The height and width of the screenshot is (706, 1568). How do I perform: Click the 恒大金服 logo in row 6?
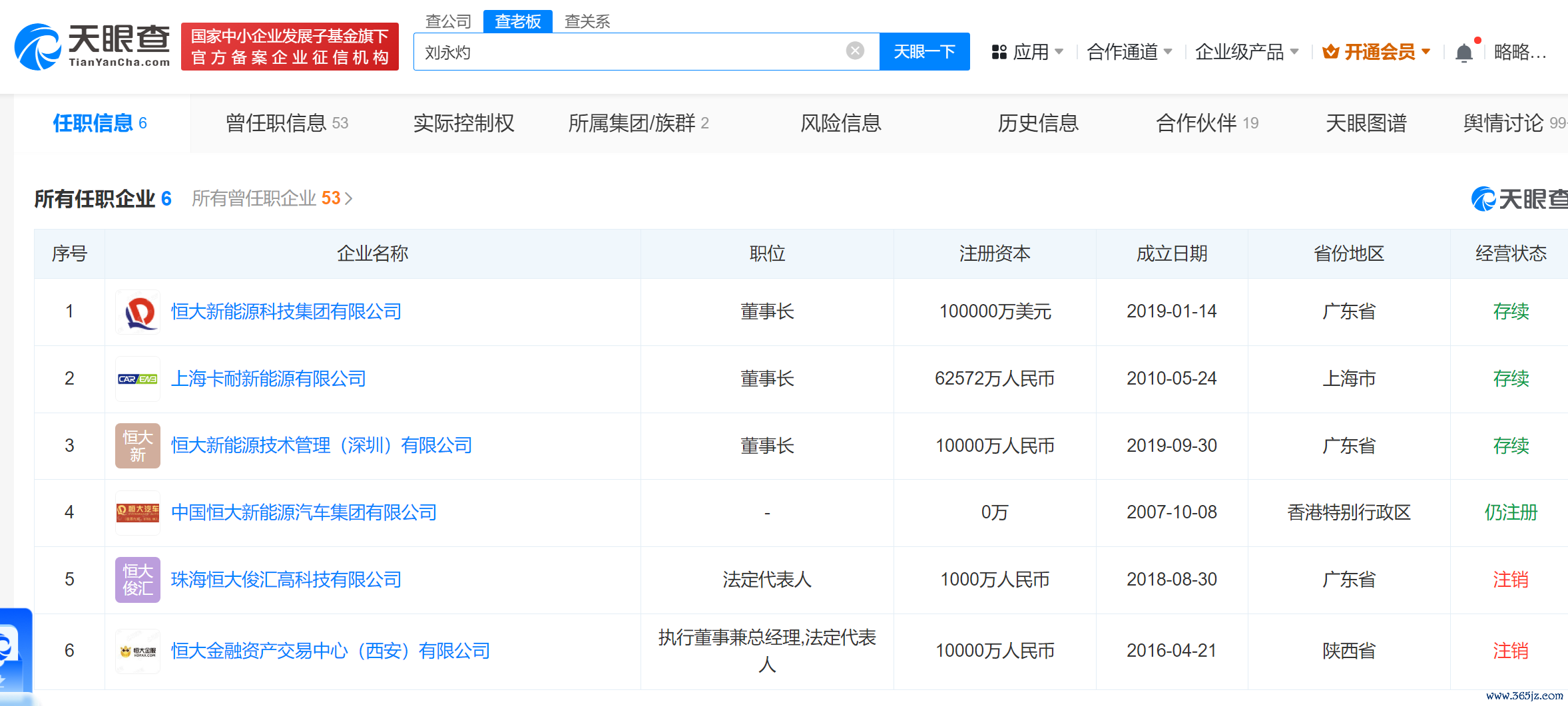[138, 651]
